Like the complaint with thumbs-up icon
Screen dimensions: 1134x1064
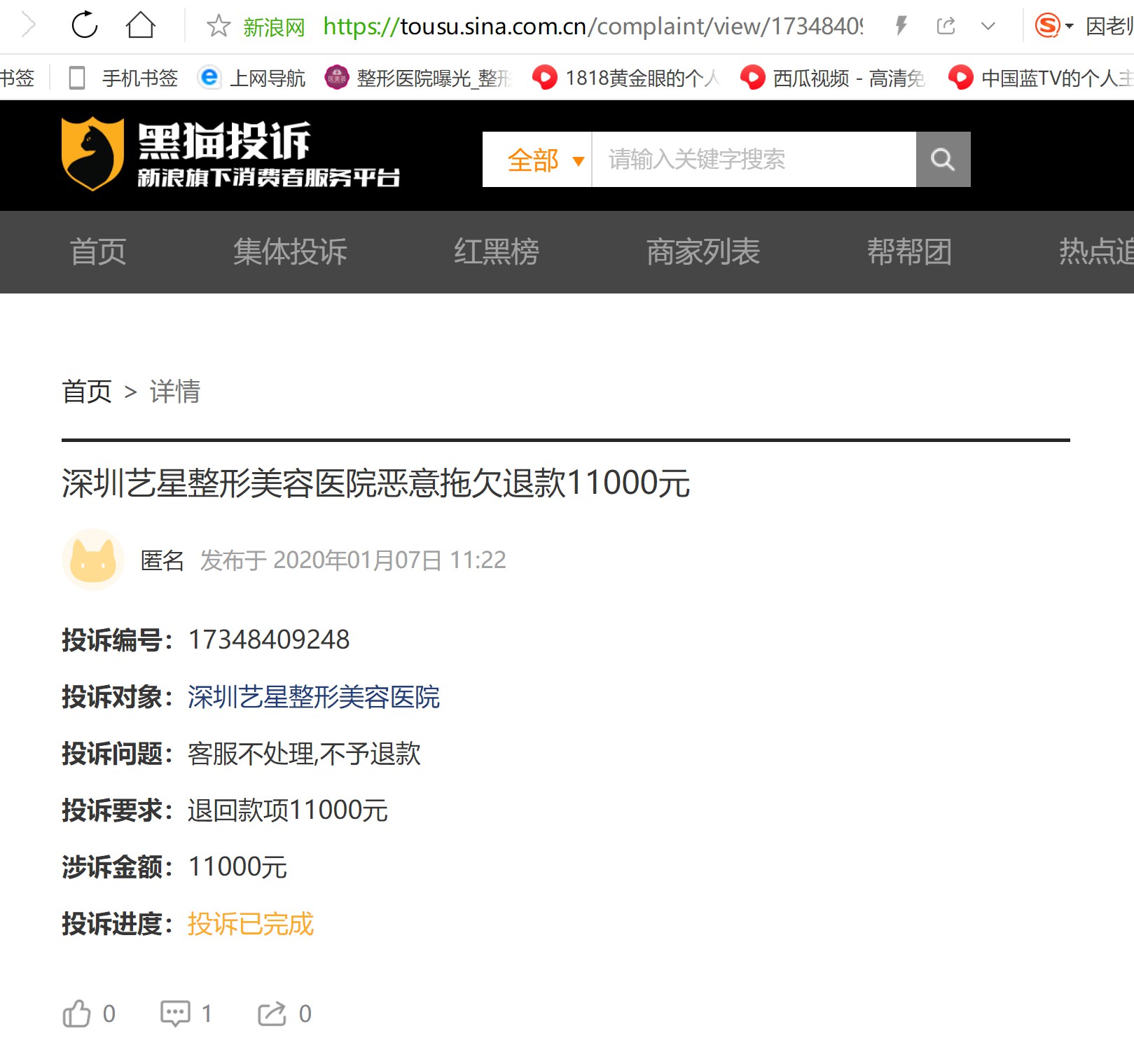(77, 1014)
